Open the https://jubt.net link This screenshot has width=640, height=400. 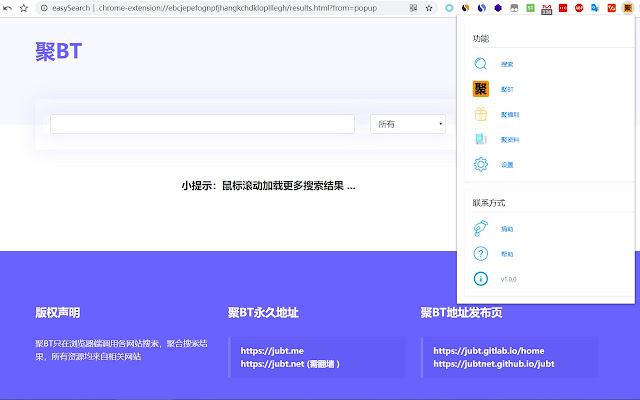[x=264, y=364]
